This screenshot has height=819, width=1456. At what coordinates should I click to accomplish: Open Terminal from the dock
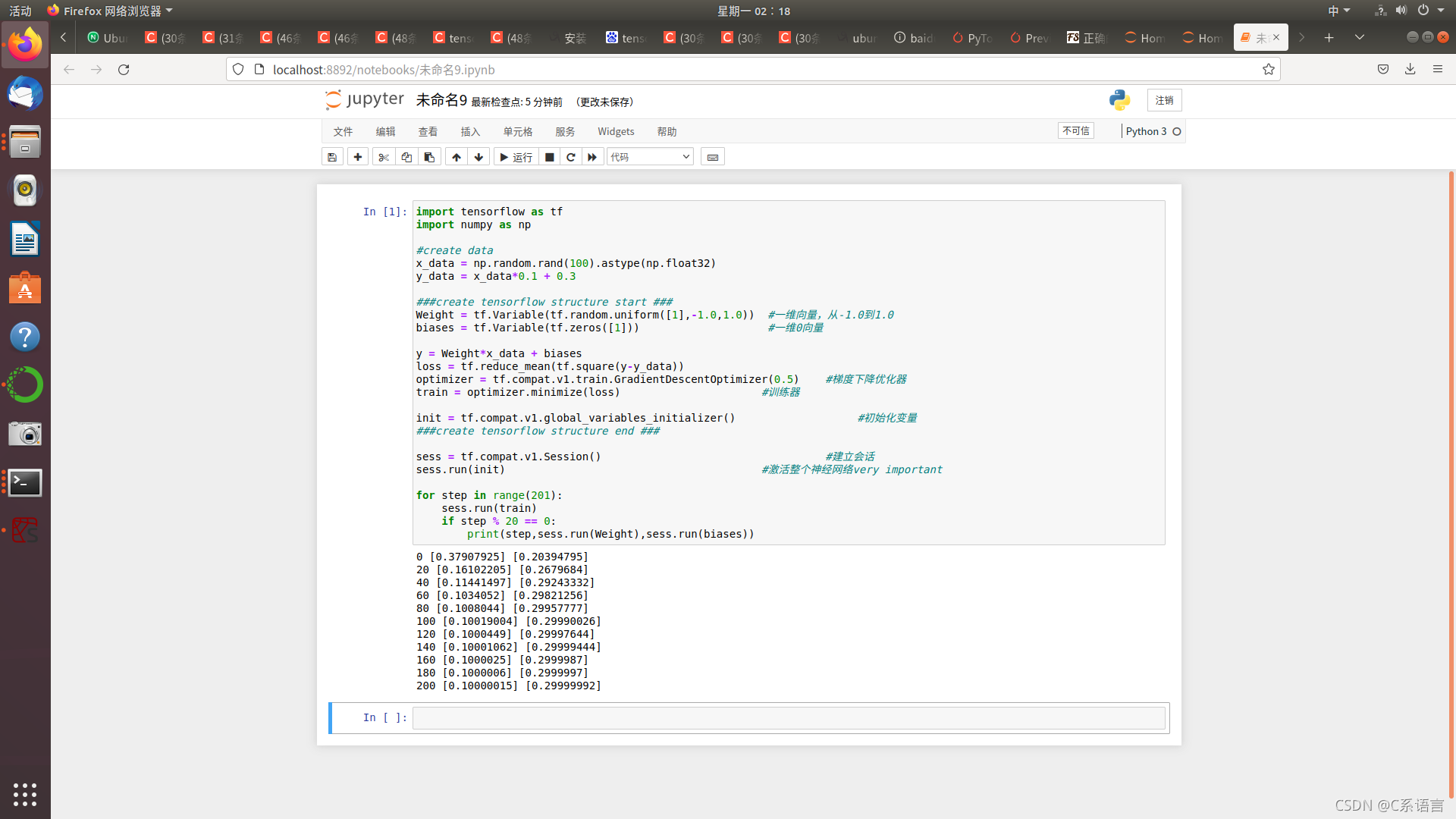pos(25,482)
